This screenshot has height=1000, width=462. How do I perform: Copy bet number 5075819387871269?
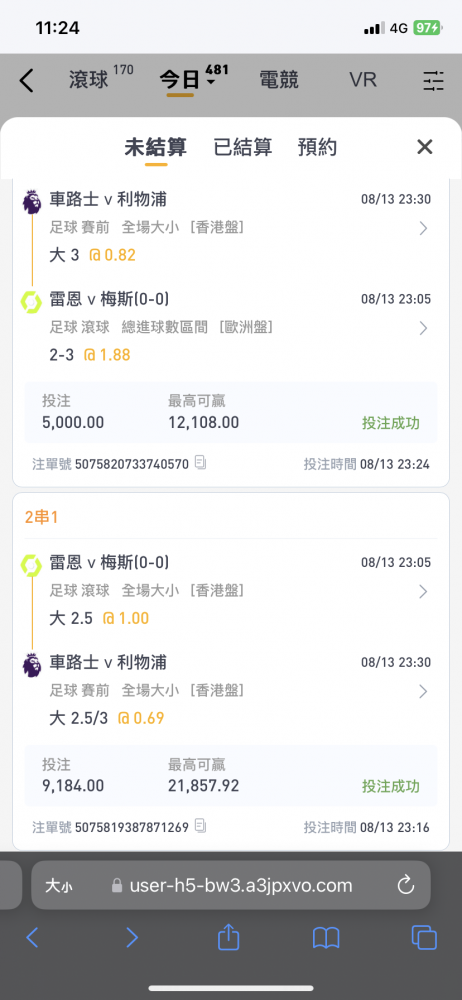[200, 827]
